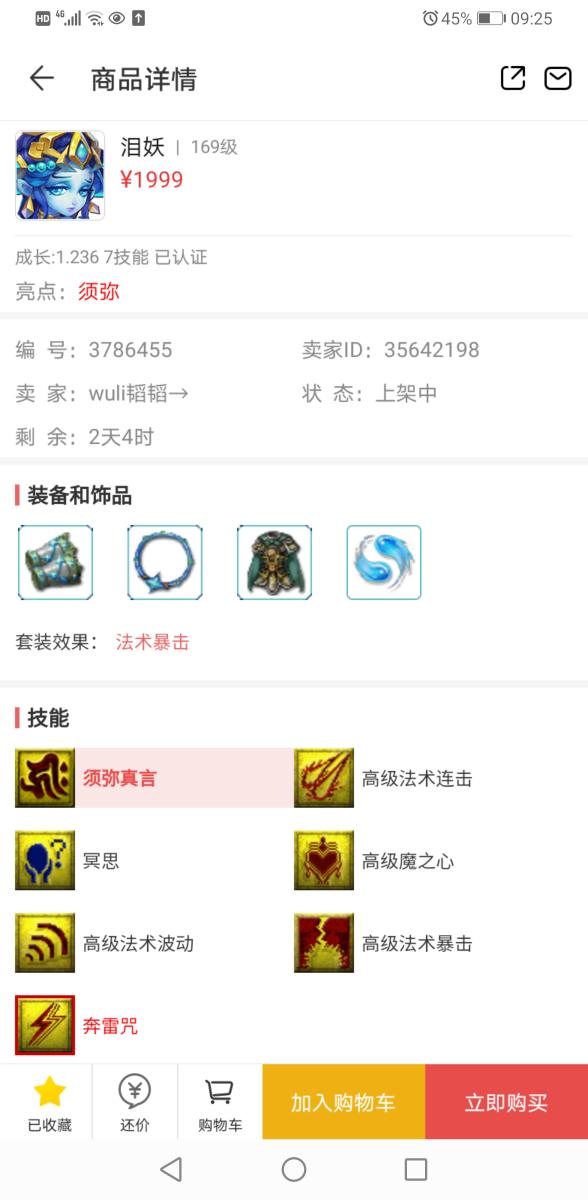This screenshot has width=588, height=1200.
Task: Open the 还价 bargain option
Action: click(x=135, y=1102)
